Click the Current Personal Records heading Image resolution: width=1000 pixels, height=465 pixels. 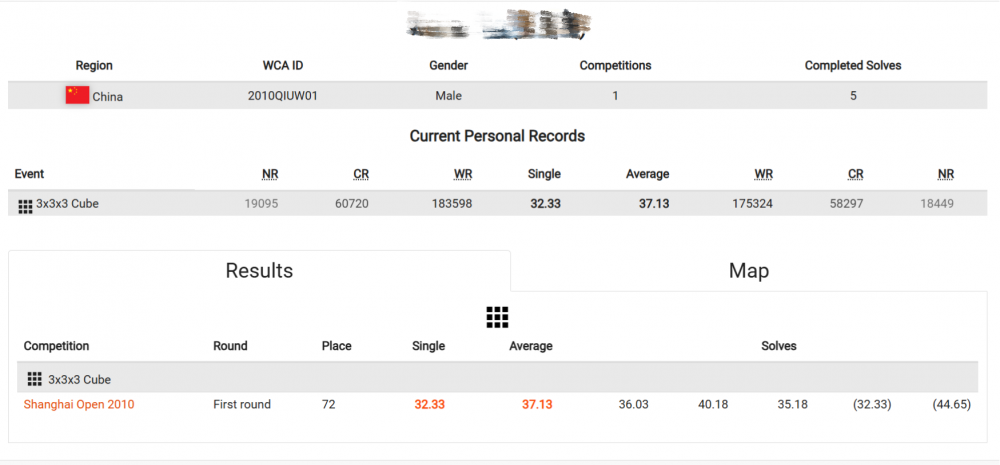tap(497, 136)
